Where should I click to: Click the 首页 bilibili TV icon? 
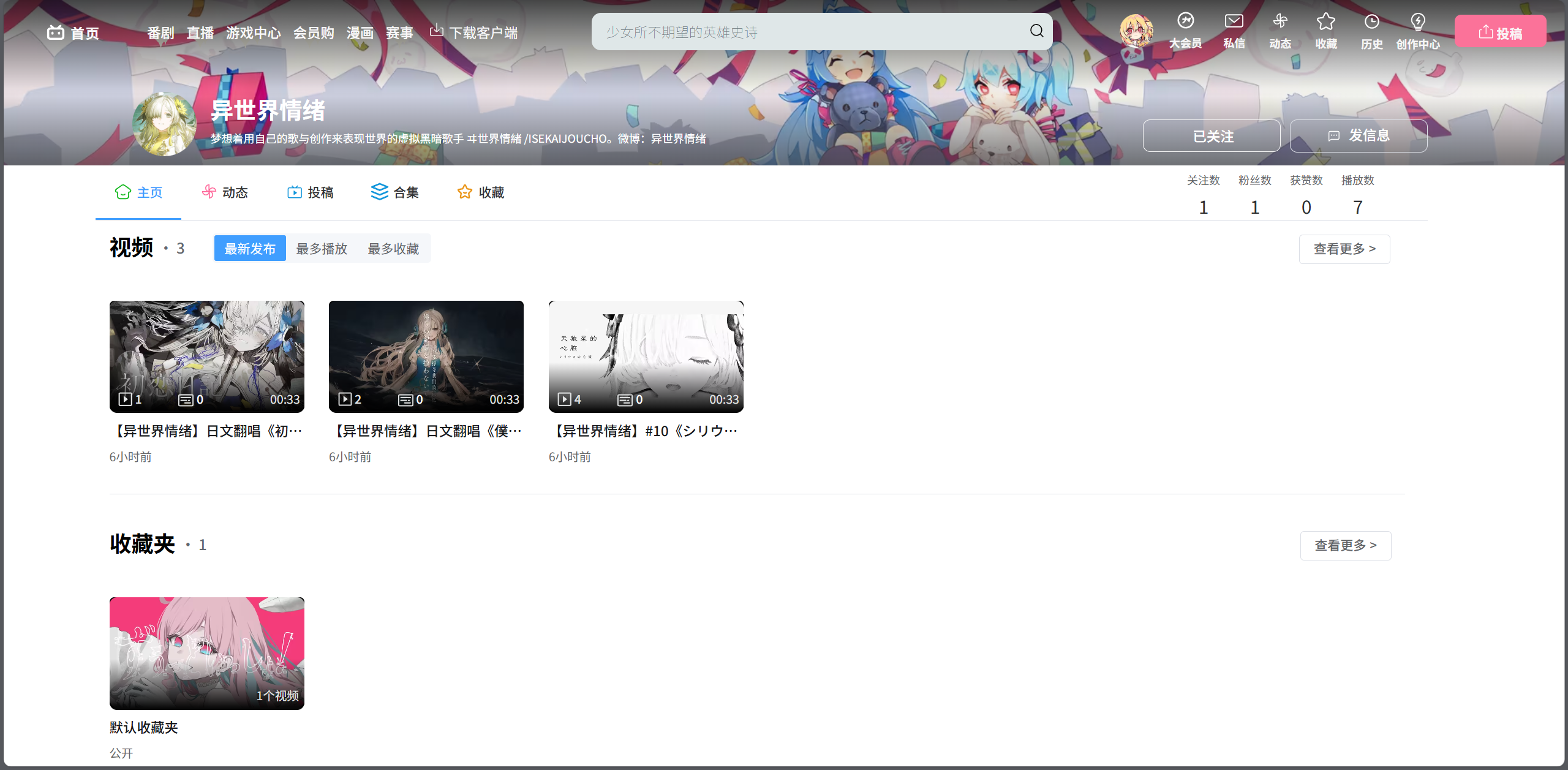click(x=56, y=32)
